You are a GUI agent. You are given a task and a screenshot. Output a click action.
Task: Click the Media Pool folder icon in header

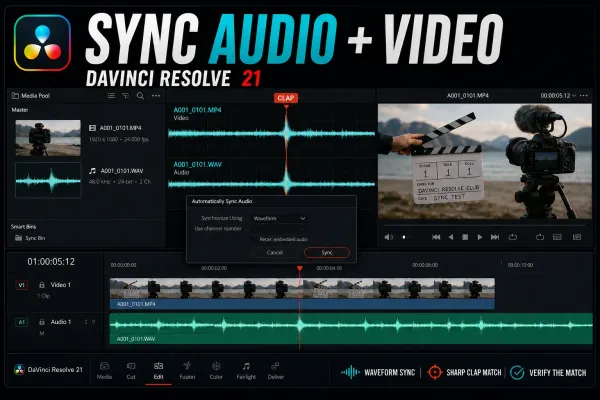coord(15,96)
